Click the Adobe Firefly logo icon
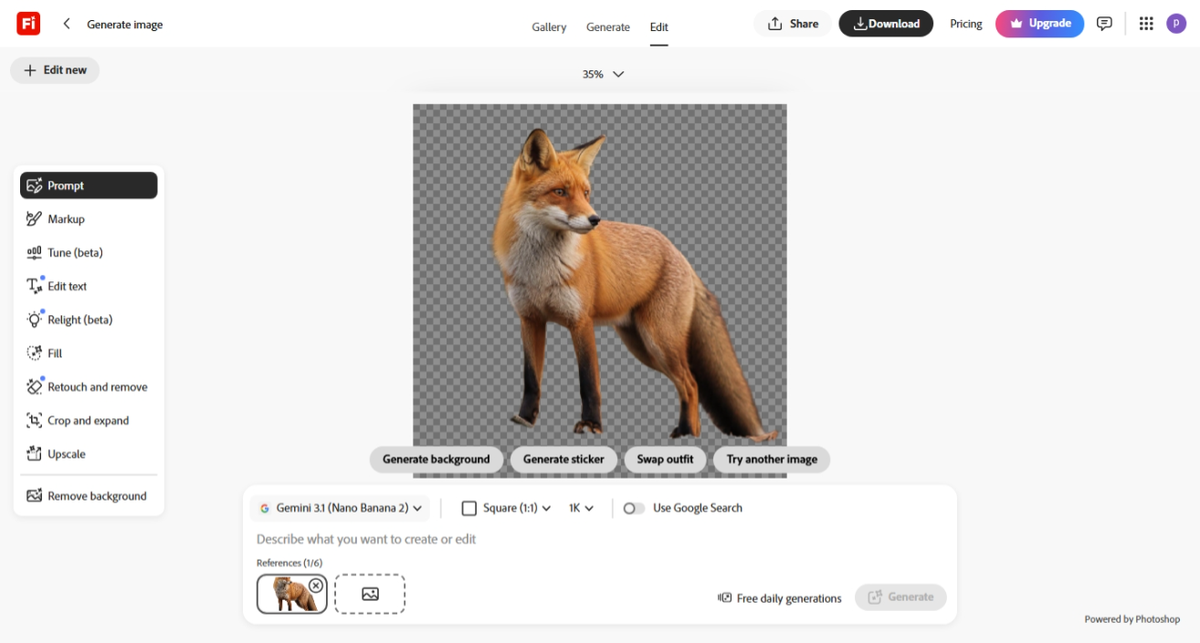The height and width of the screenshot is (643, 1200). click(28, 23)
